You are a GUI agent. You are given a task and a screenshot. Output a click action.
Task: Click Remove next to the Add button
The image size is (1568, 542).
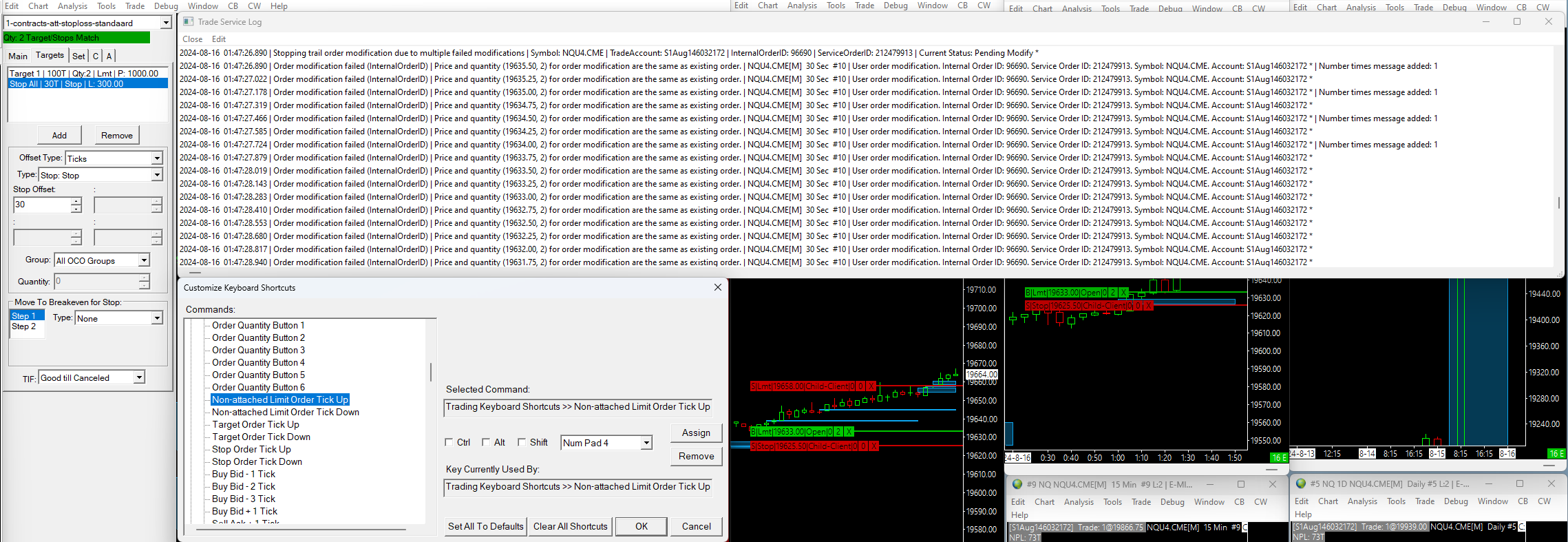click(x=117, y=135)
